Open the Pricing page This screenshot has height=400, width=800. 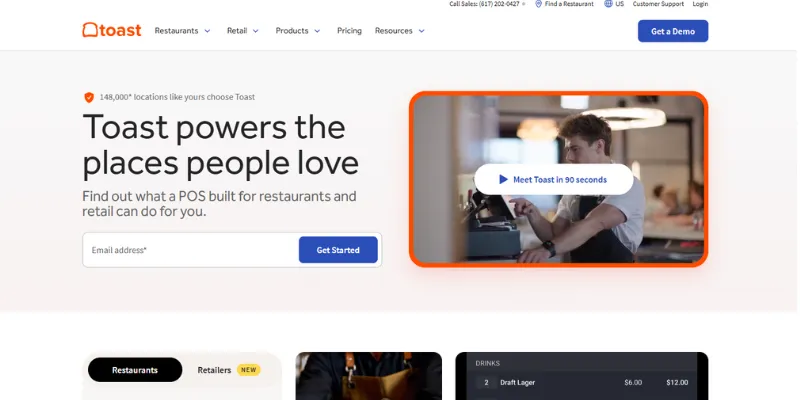coord(349,31)
